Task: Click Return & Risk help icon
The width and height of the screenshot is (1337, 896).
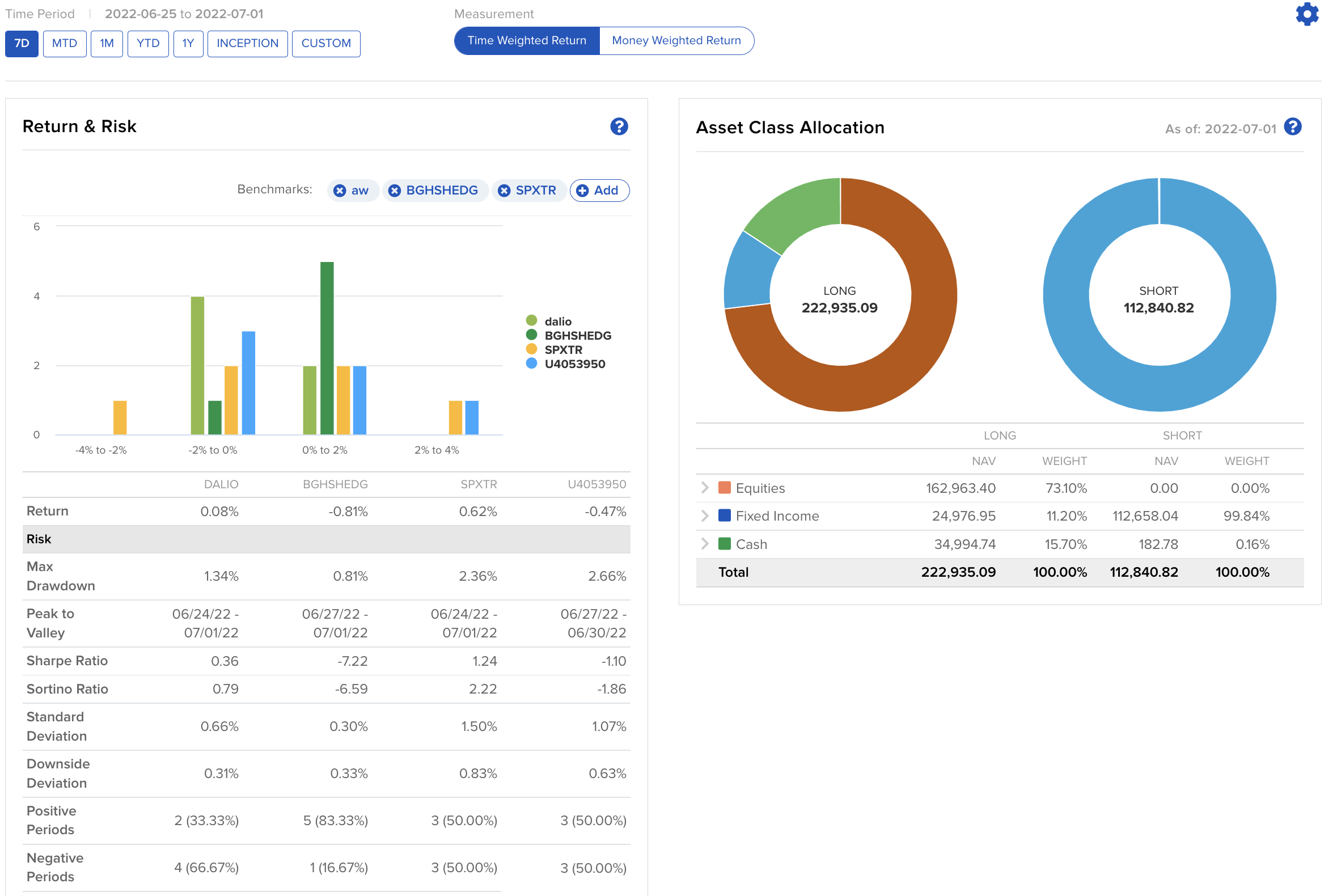Action: coord(619,126)
